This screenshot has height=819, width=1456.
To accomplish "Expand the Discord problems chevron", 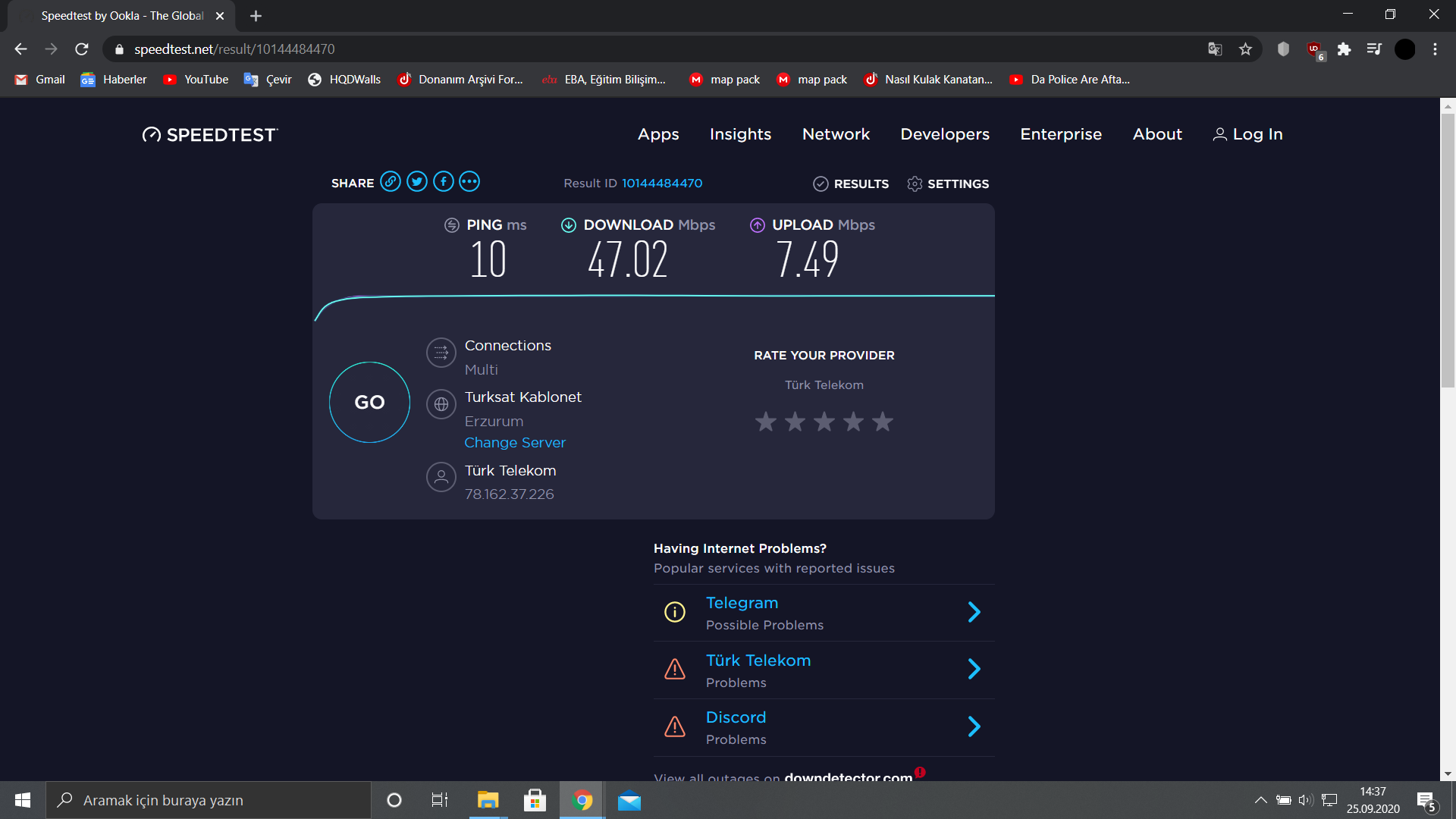I will 974,726.
